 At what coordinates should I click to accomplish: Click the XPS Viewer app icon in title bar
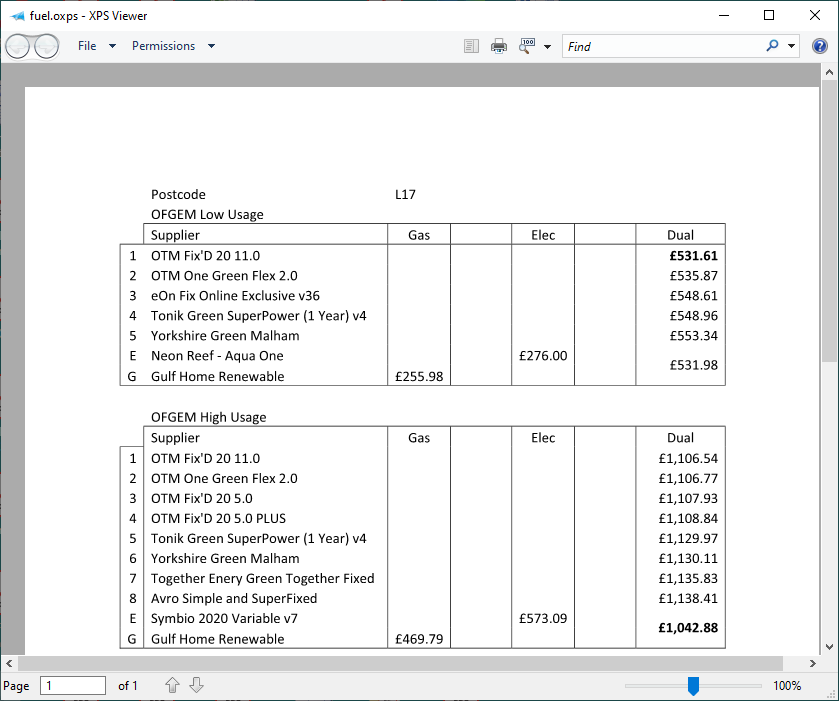(17, 16)
